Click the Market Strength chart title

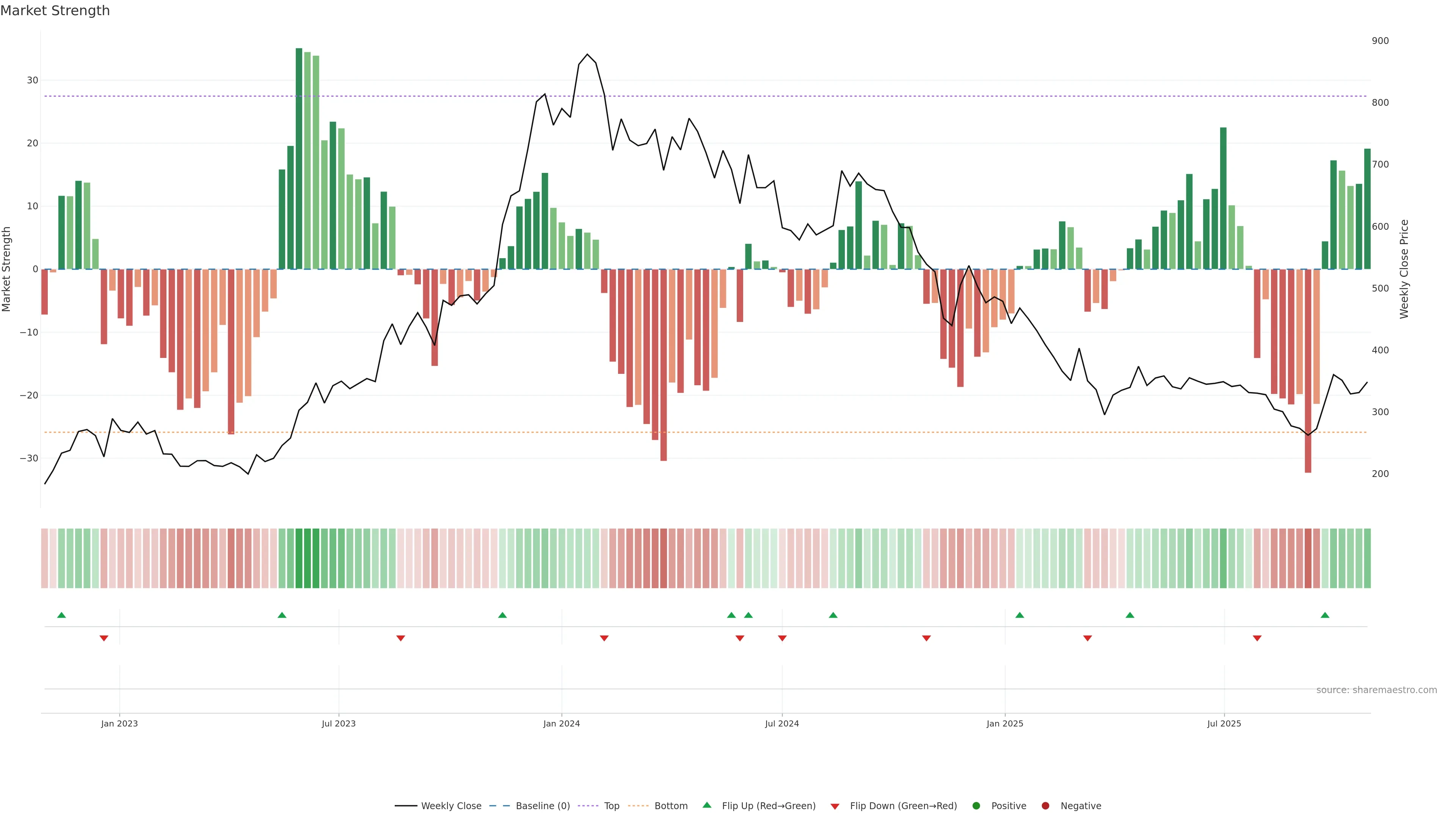click(x=55, y=11)
